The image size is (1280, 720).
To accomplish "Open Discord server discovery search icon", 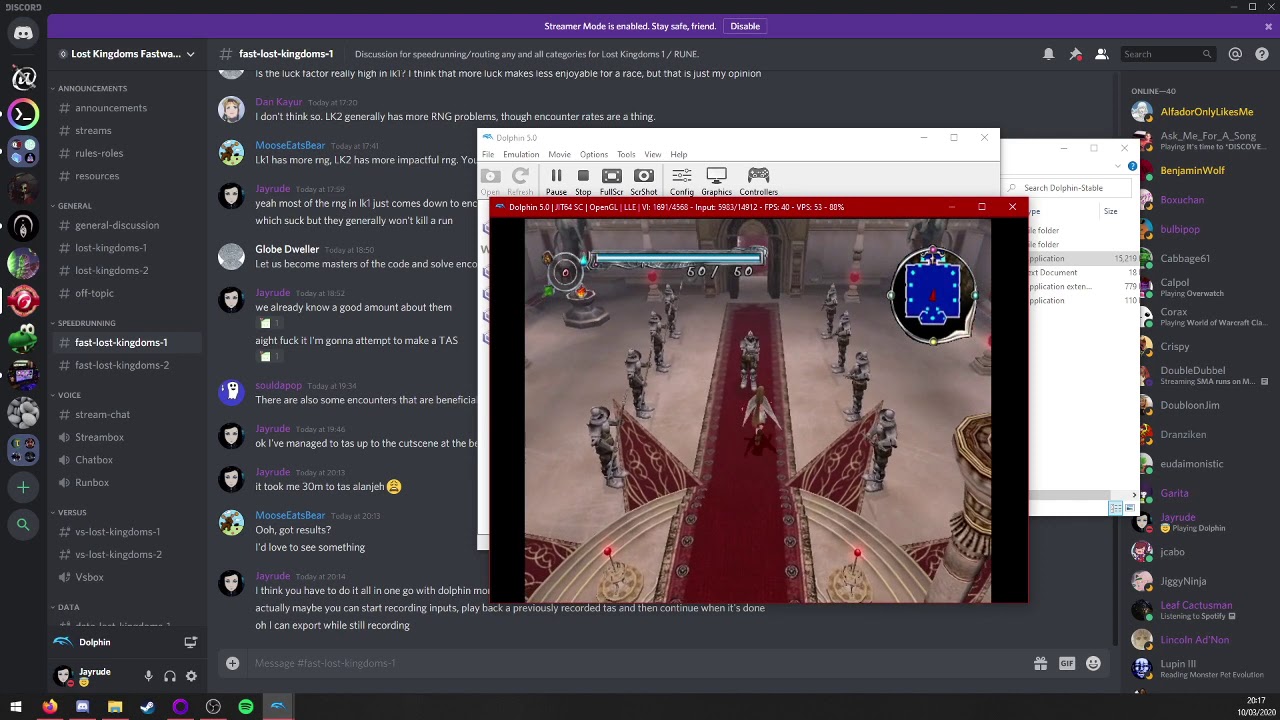I will (23, 524).
